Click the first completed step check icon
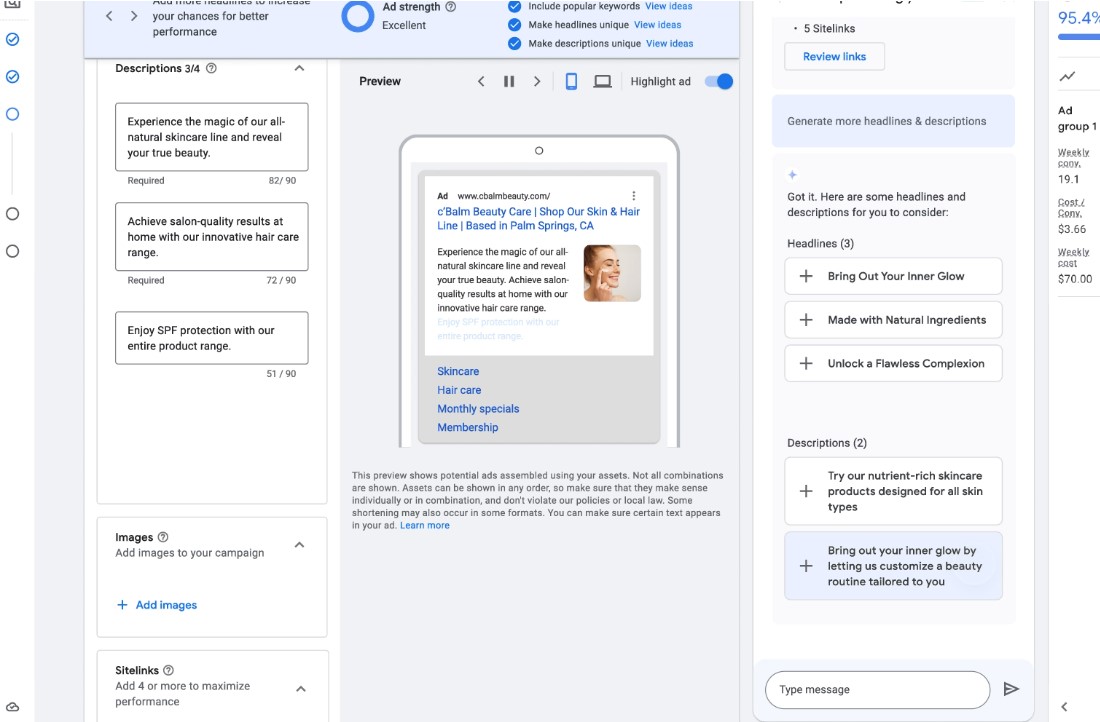Screen dimensions: 1100x722 13,39
